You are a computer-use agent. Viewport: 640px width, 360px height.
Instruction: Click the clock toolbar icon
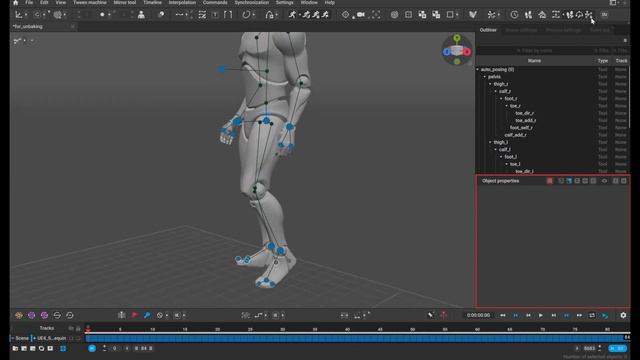[x=514, y=15]
